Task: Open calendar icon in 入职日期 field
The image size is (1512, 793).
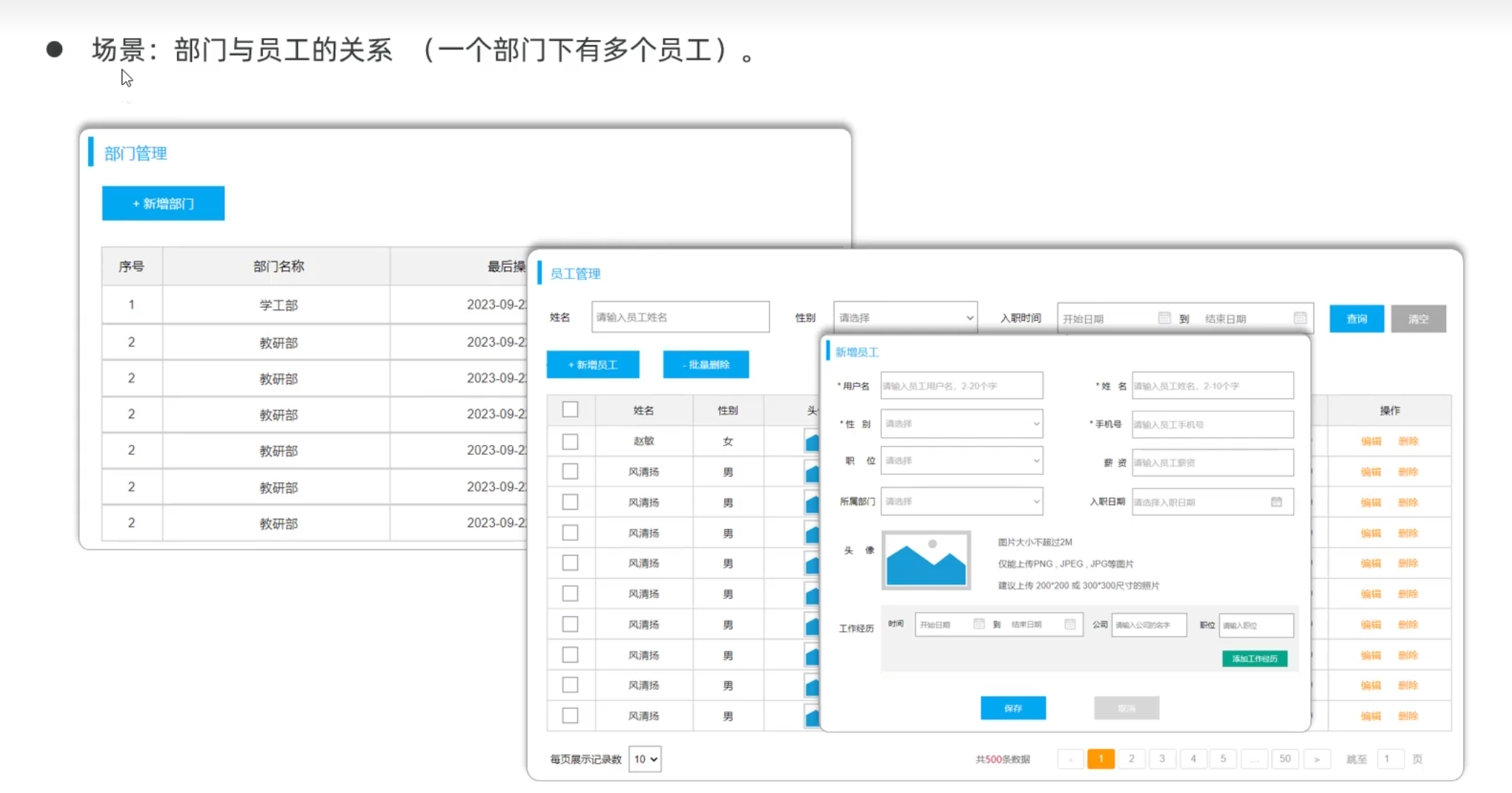Action: pyautogui.click(x=1276, y=502)
